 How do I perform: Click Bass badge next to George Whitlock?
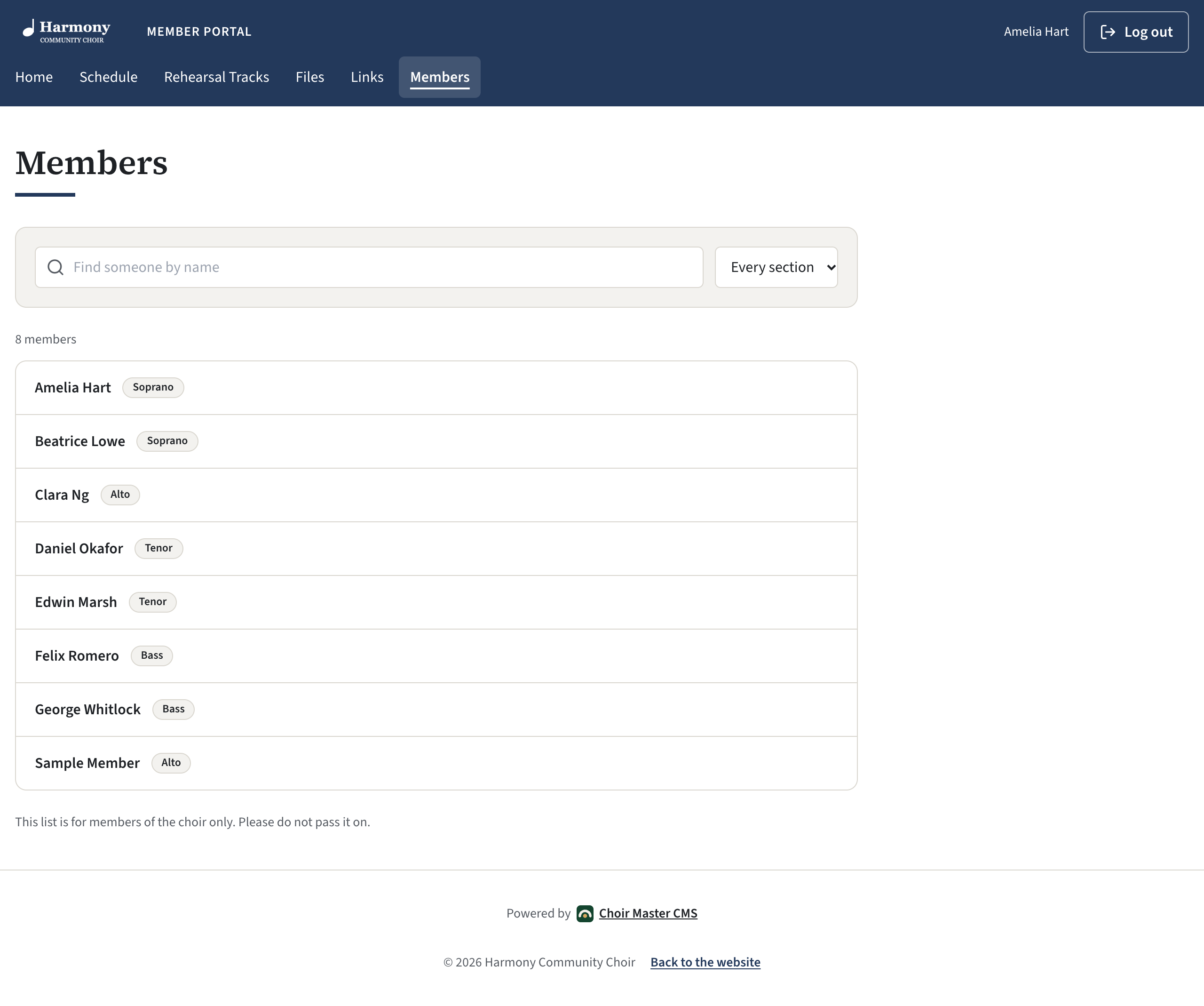(173, 709)
